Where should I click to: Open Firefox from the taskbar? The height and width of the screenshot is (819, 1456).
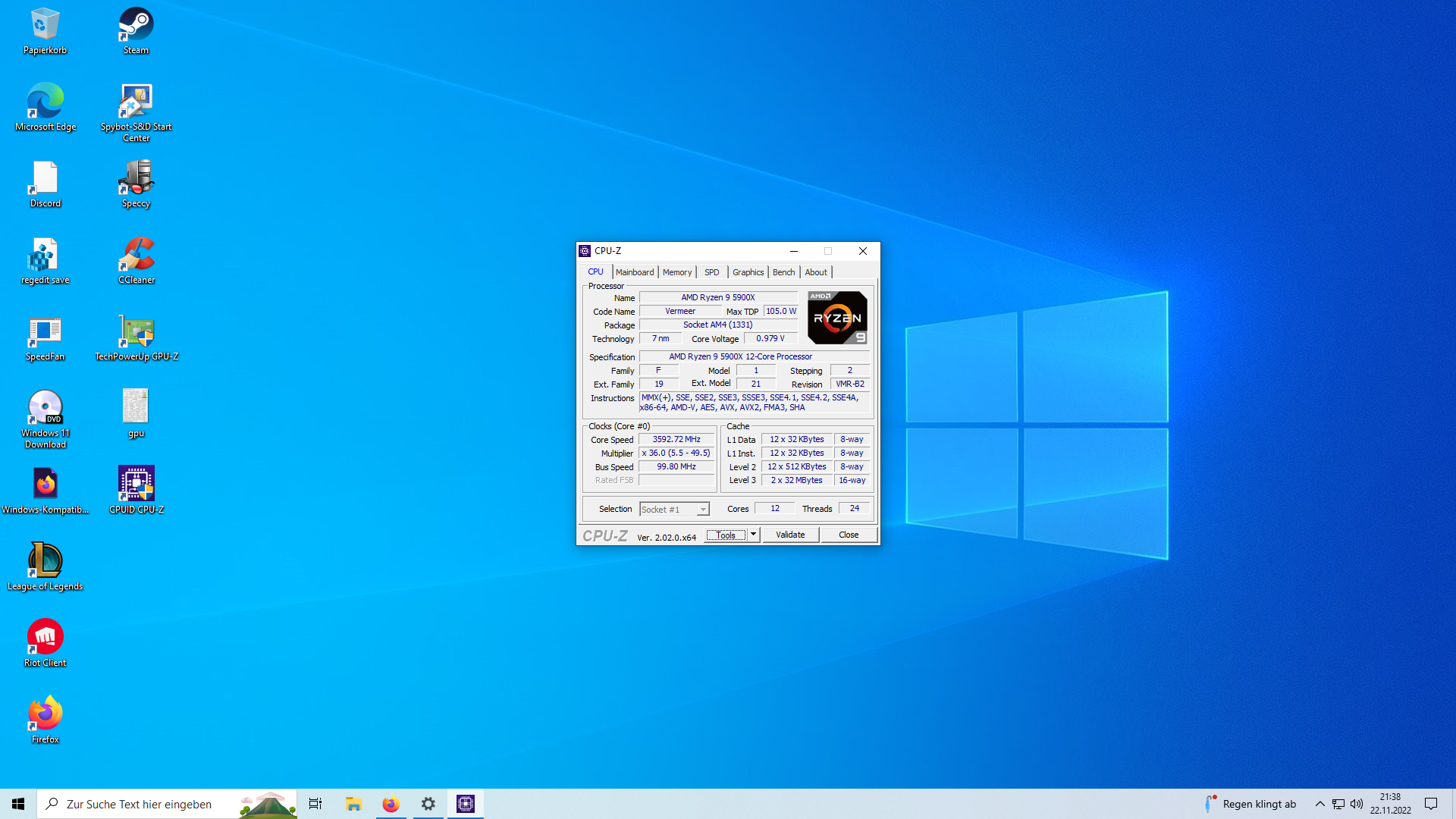[x=391, y=804]
